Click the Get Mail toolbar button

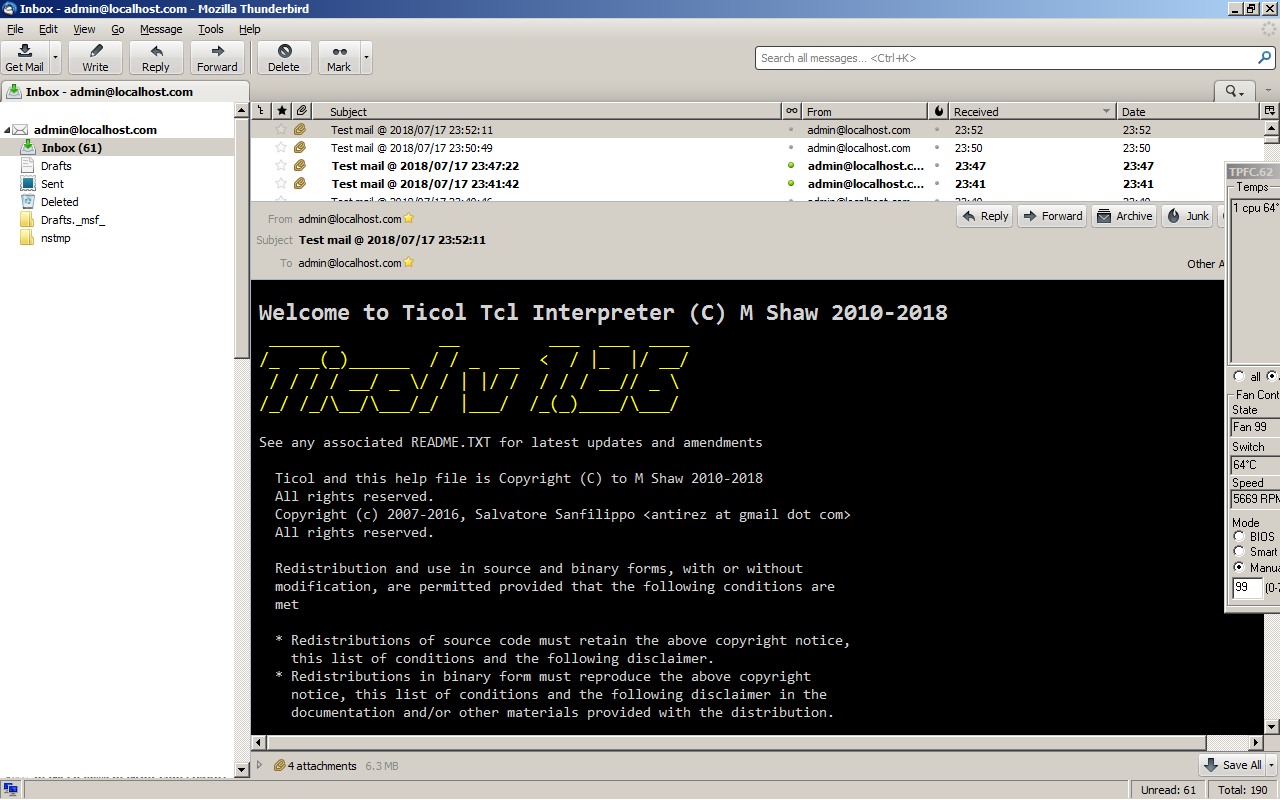click(x=24, y=58)
